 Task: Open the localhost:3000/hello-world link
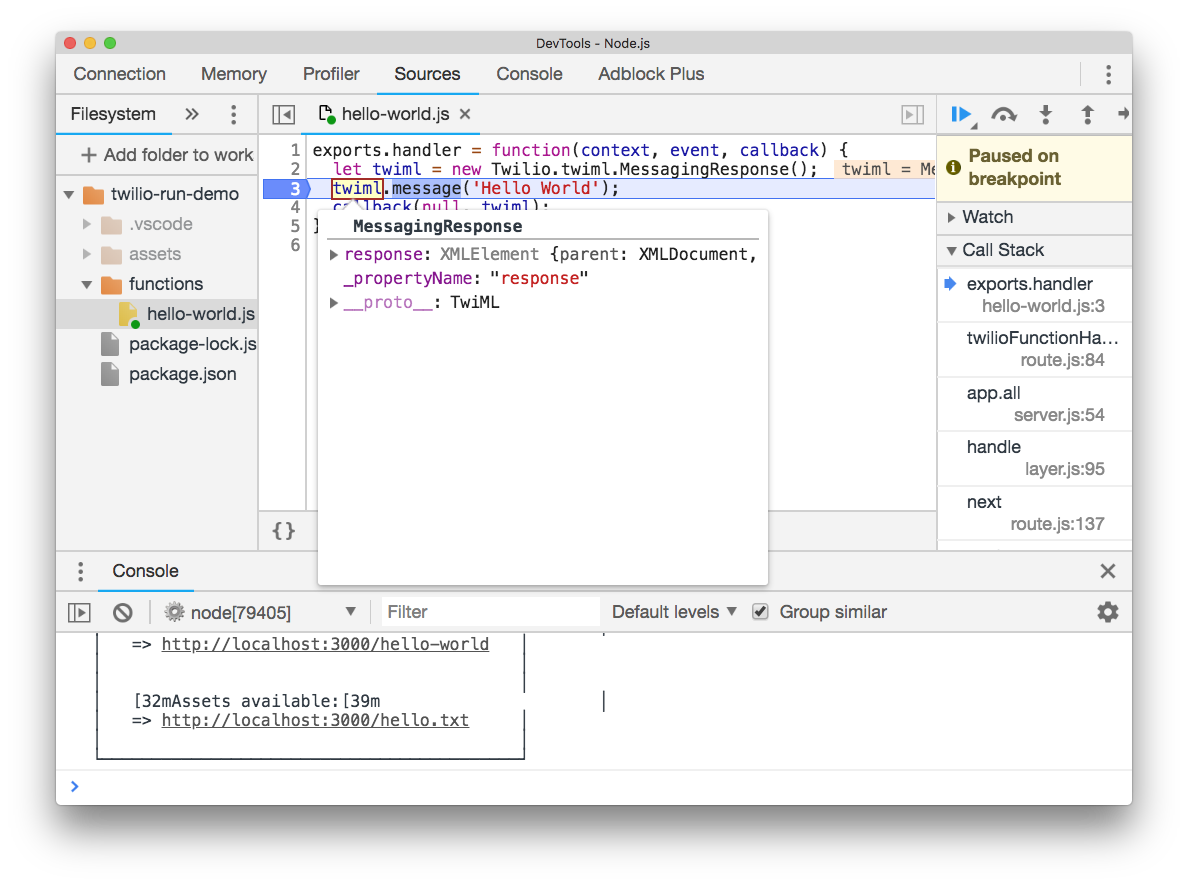coord(325,644)
